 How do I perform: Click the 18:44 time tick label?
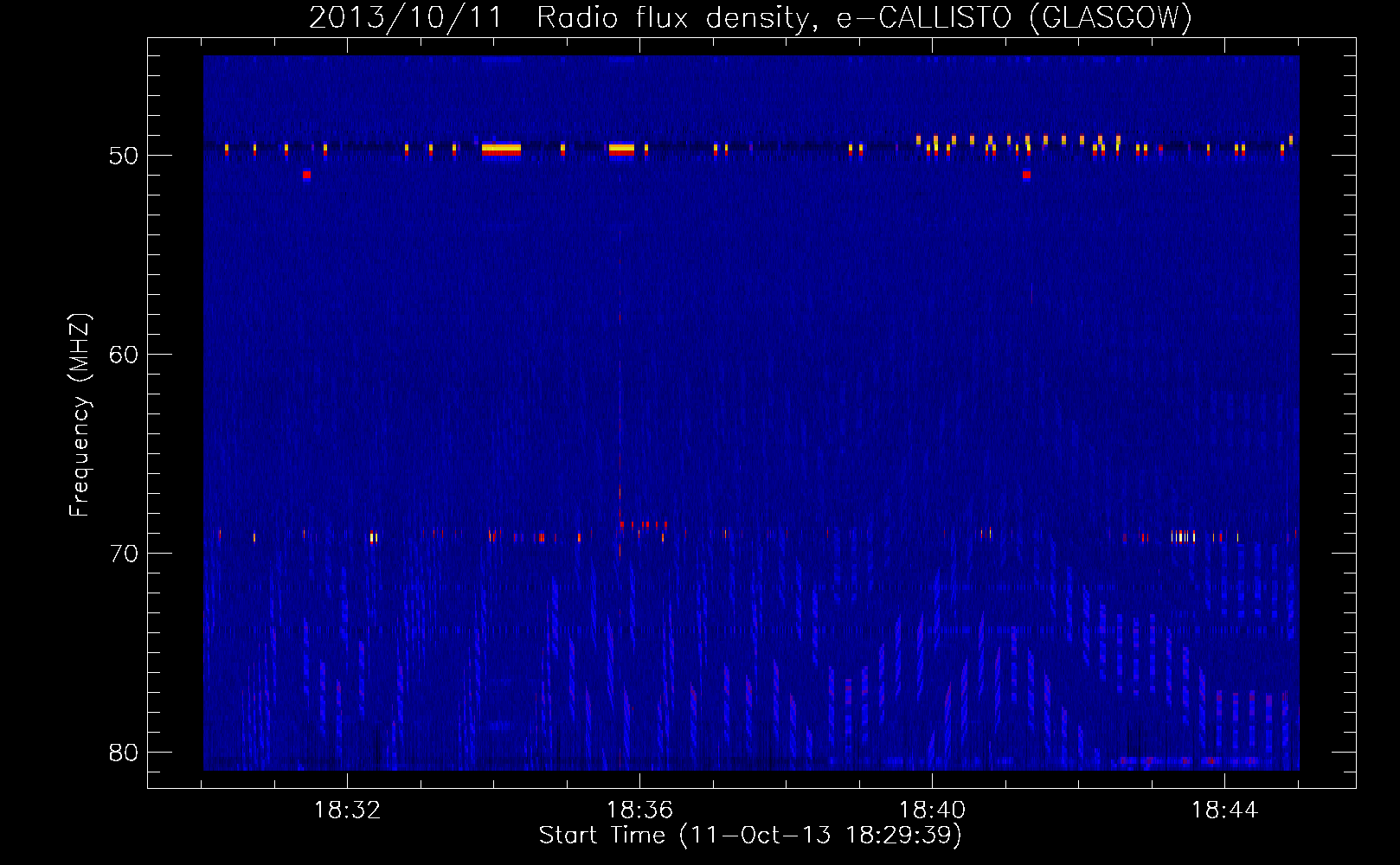point(1224,810)
